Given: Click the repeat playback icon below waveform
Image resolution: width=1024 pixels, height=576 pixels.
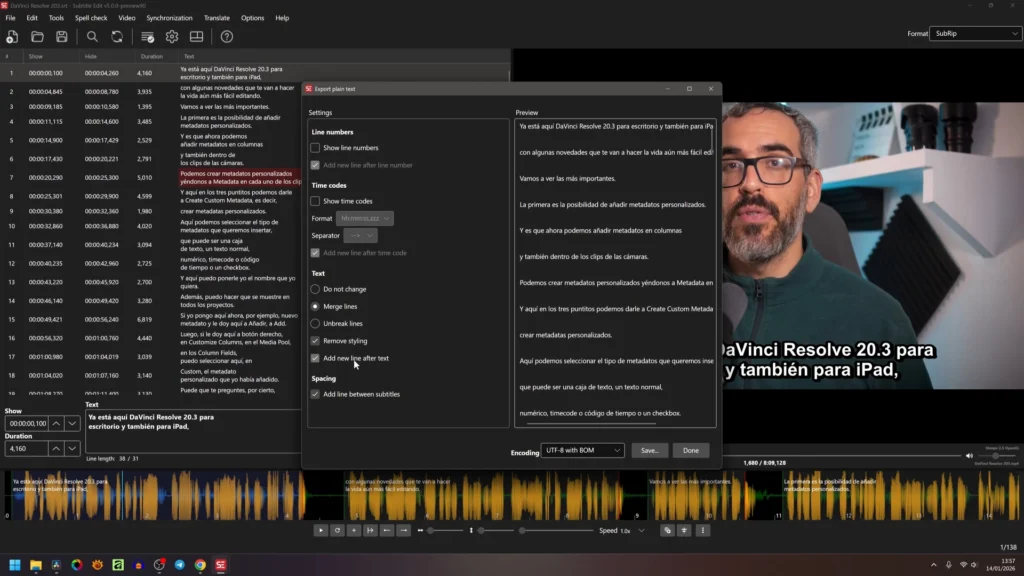Looking at the screenshot, I should (x=337, y=530).
